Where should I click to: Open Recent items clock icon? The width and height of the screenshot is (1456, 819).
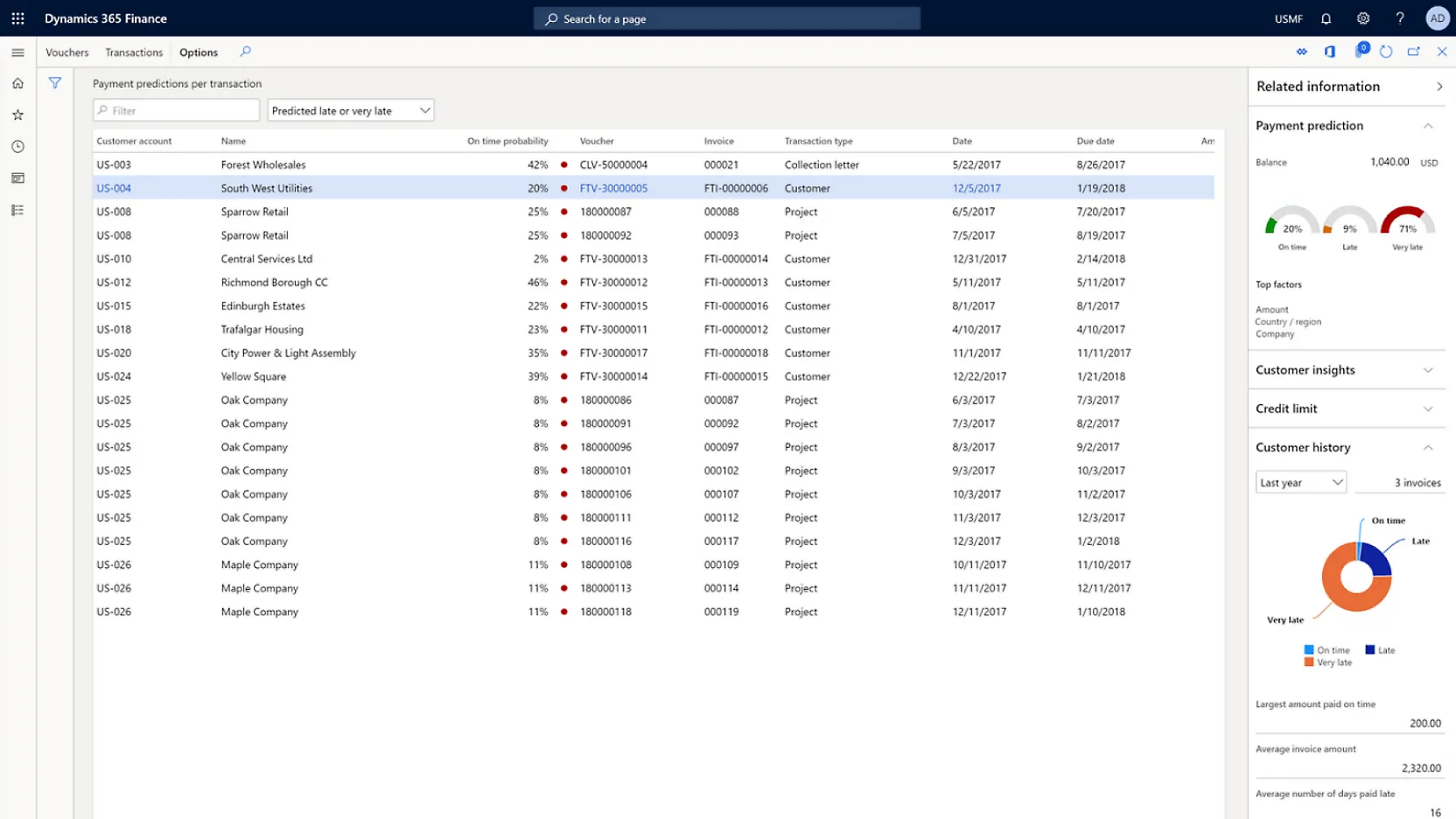17,146
